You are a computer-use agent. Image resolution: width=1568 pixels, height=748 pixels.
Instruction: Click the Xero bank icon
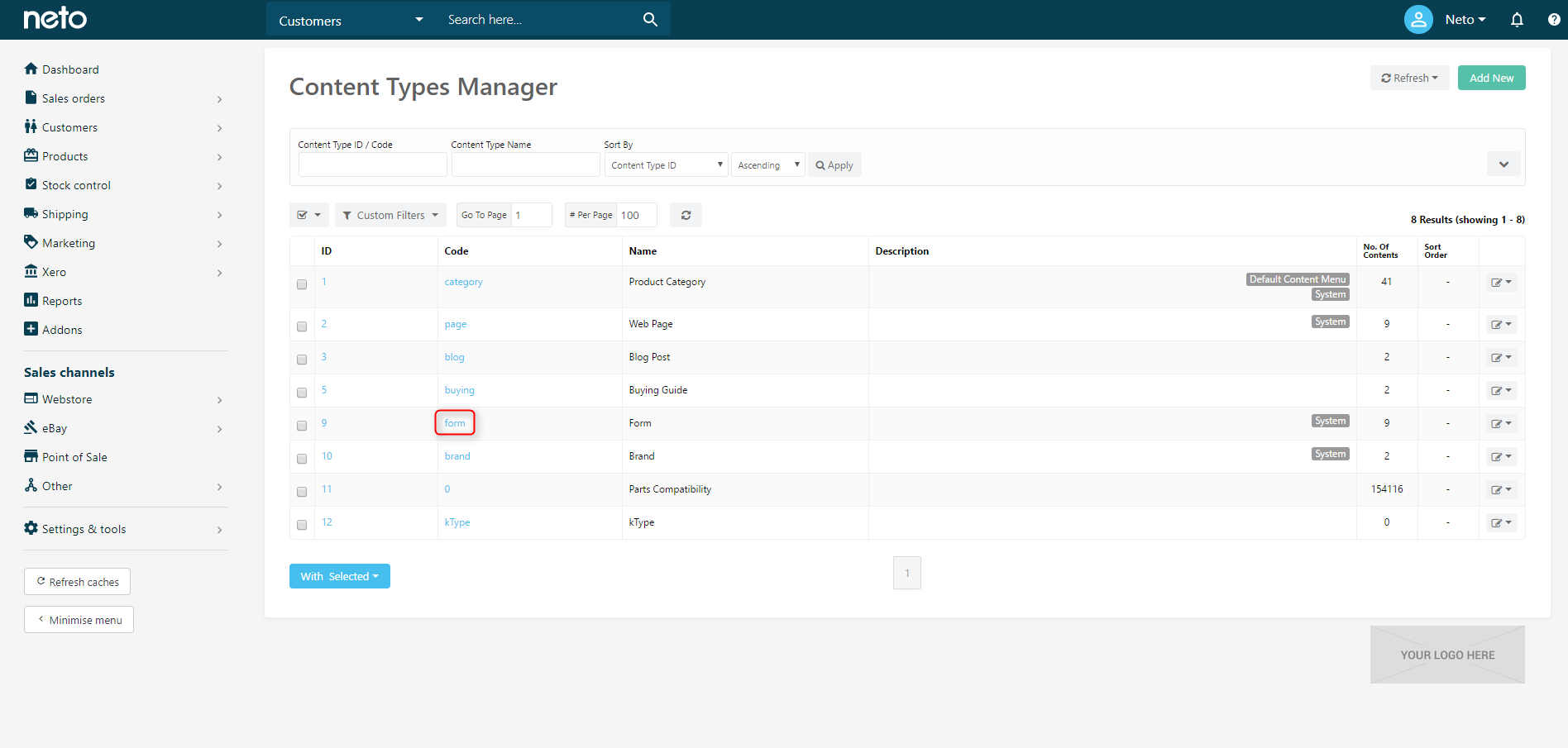31,271
